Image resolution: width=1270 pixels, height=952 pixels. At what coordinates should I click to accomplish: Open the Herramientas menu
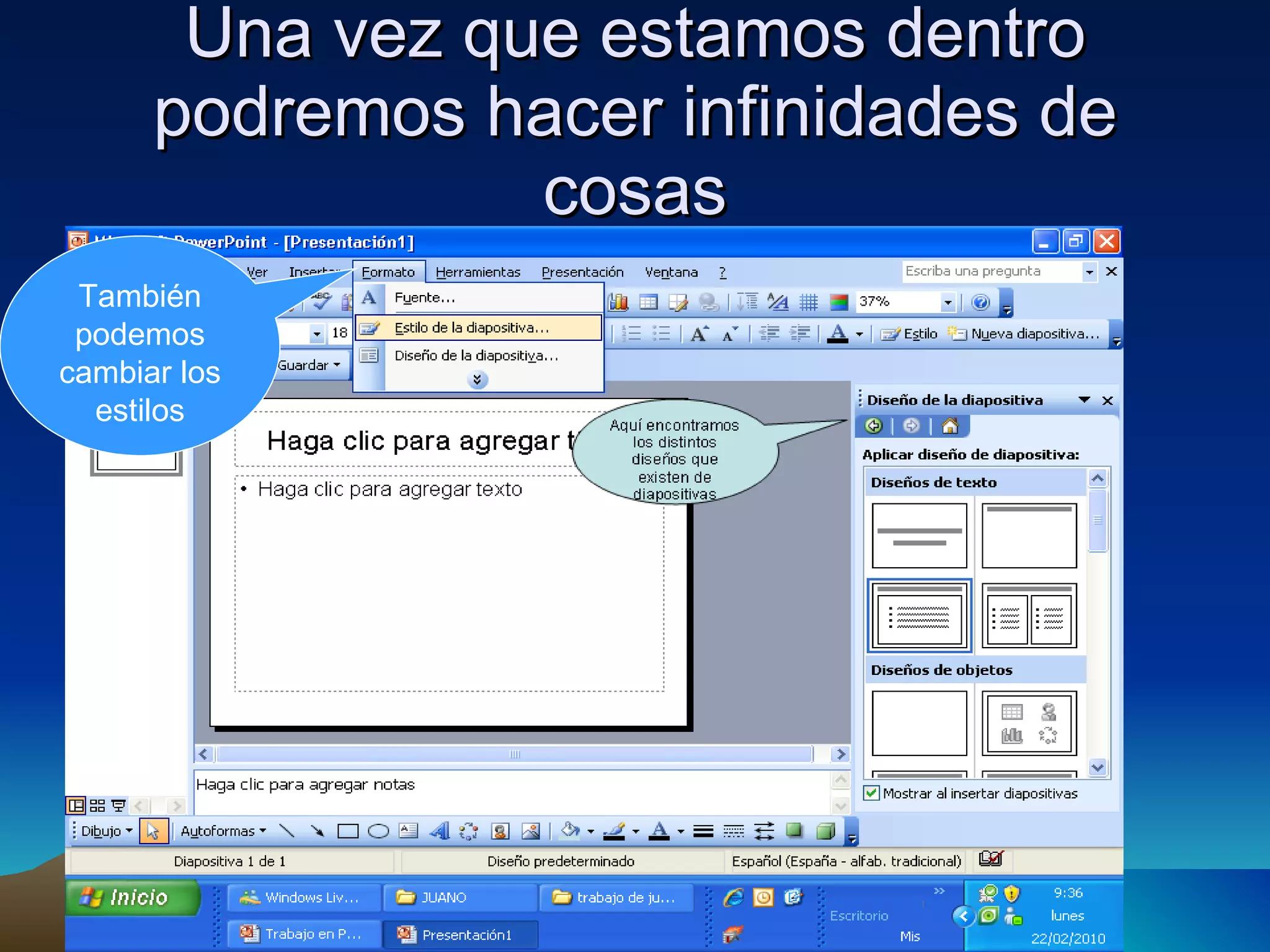point(477,272)
